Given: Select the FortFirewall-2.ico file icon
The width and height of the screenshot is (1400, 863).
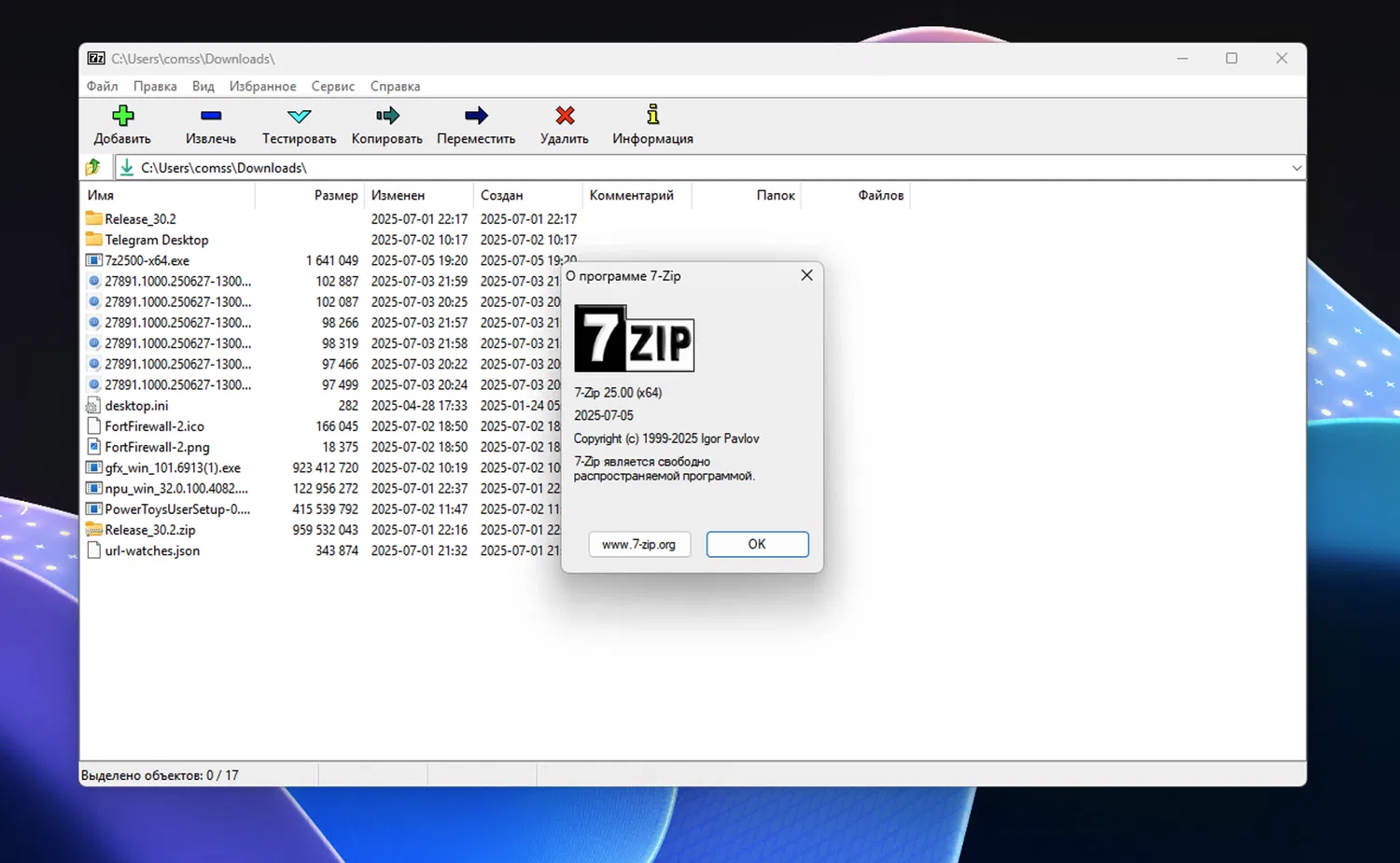Looking at the screenshot, I should pyautogui.click(x=93, y=425).
